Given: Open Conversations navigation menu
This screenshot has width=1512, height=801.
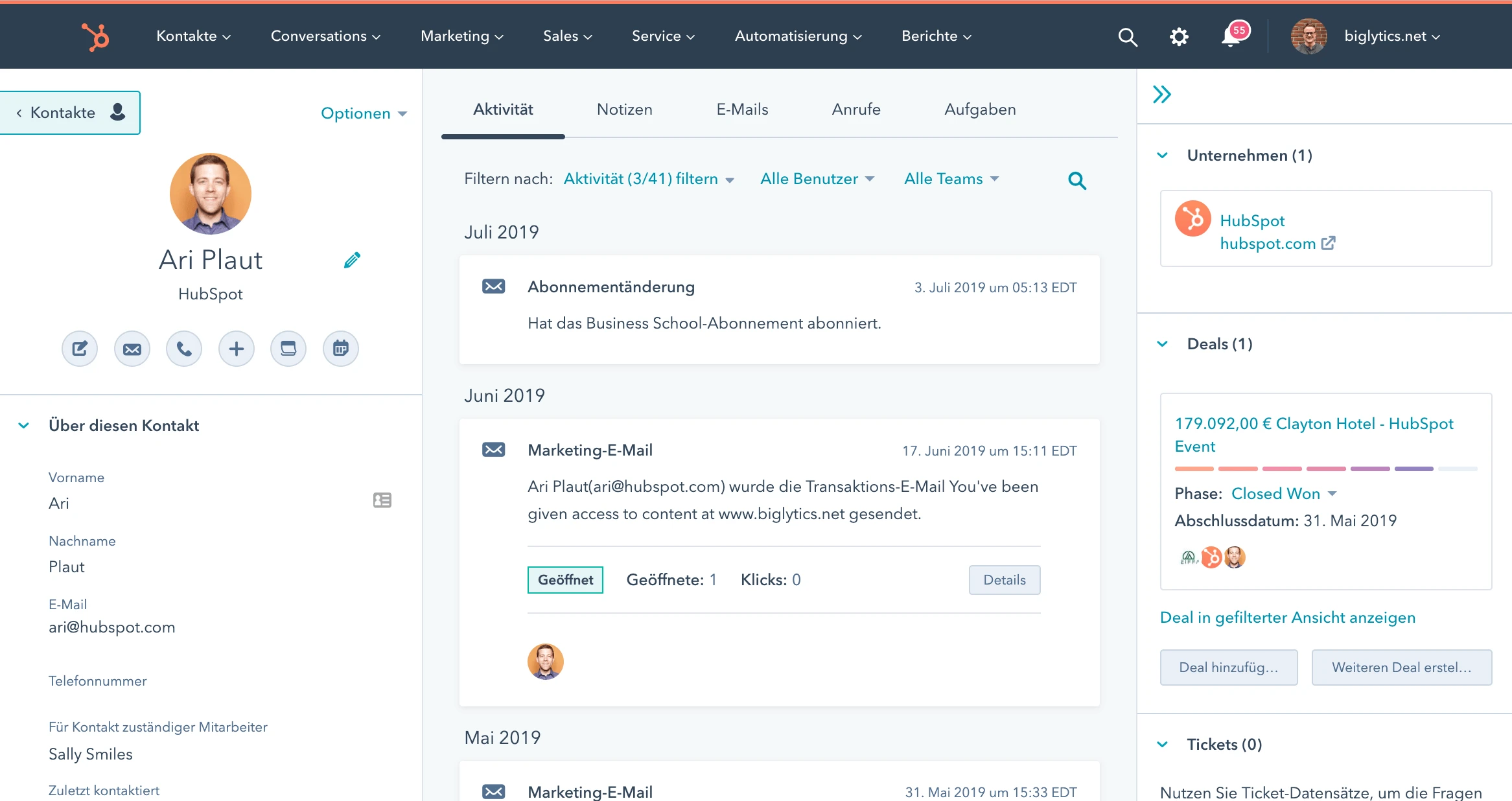Looking at the screenshot, I should pyautogui.click(x=325, y=36).
